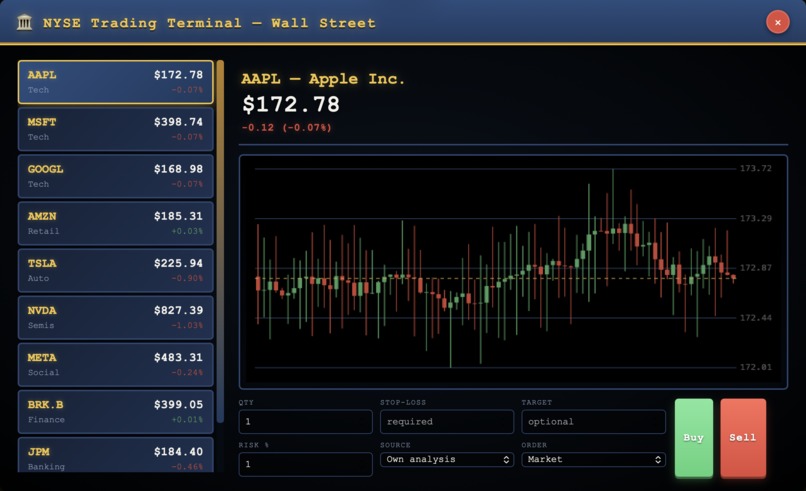Click the Target optional field
Viewport: 806px width, 491px height.
point(593,422)
